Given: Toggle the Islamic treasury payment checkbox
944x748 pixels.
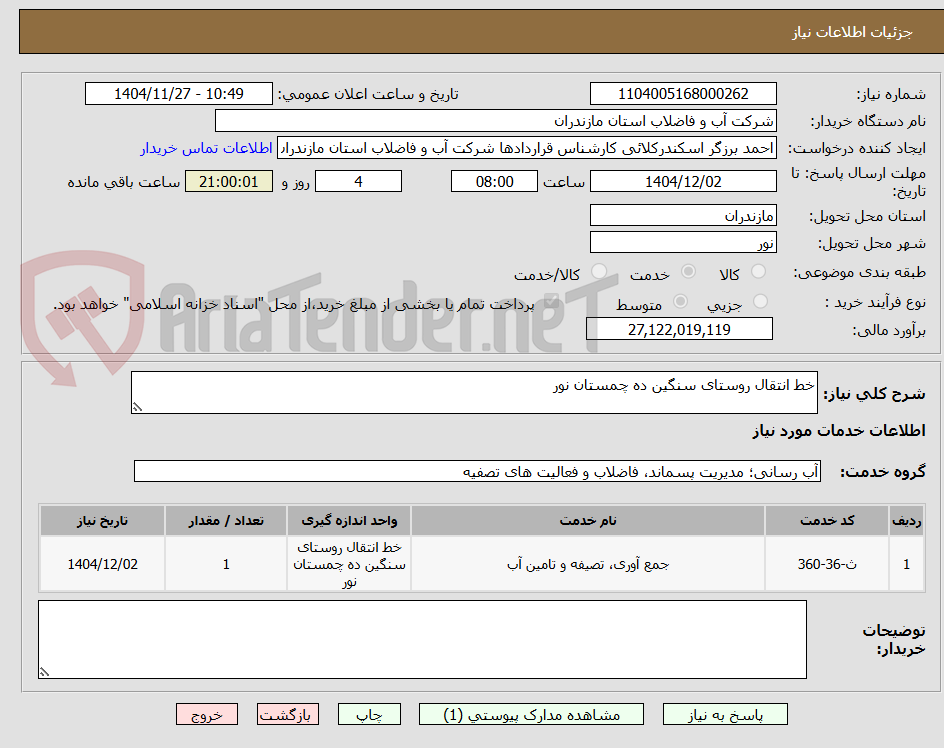Looking at the screenshot, I should point(550,303).
